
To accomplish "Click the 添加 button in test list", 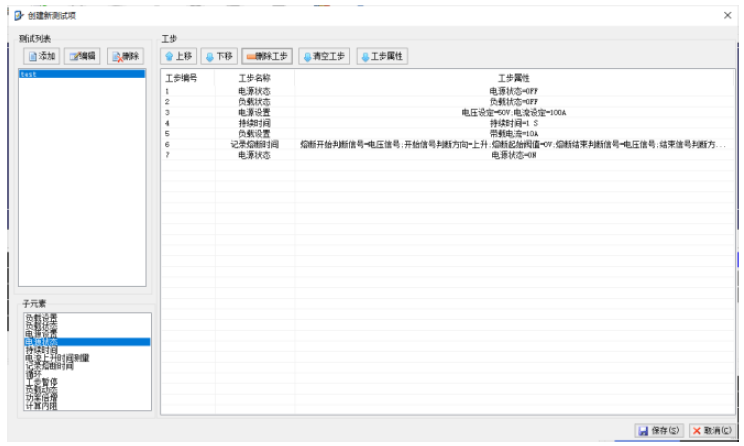I will click(42, 57).
